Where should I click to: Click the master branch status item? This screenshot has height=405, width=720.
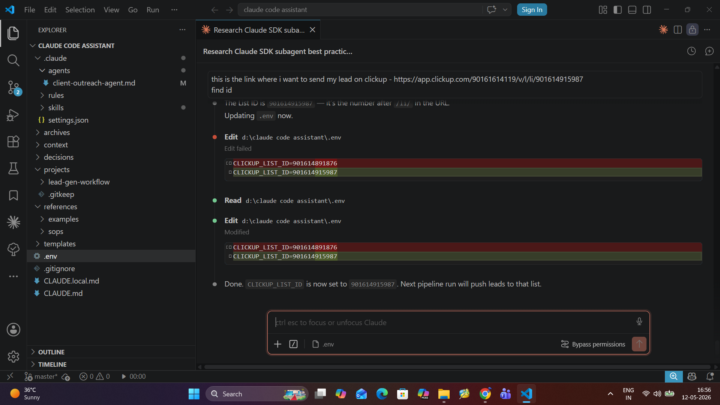coord(41,377)
